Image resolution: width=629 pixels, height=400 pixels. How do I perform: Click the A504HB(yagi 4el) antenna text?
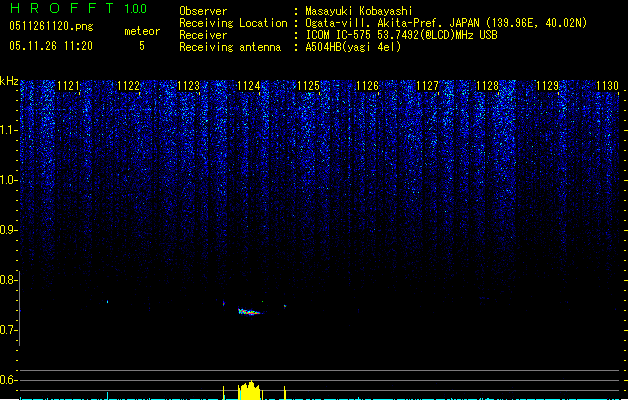pyautogui.click(x=353, y=47)
